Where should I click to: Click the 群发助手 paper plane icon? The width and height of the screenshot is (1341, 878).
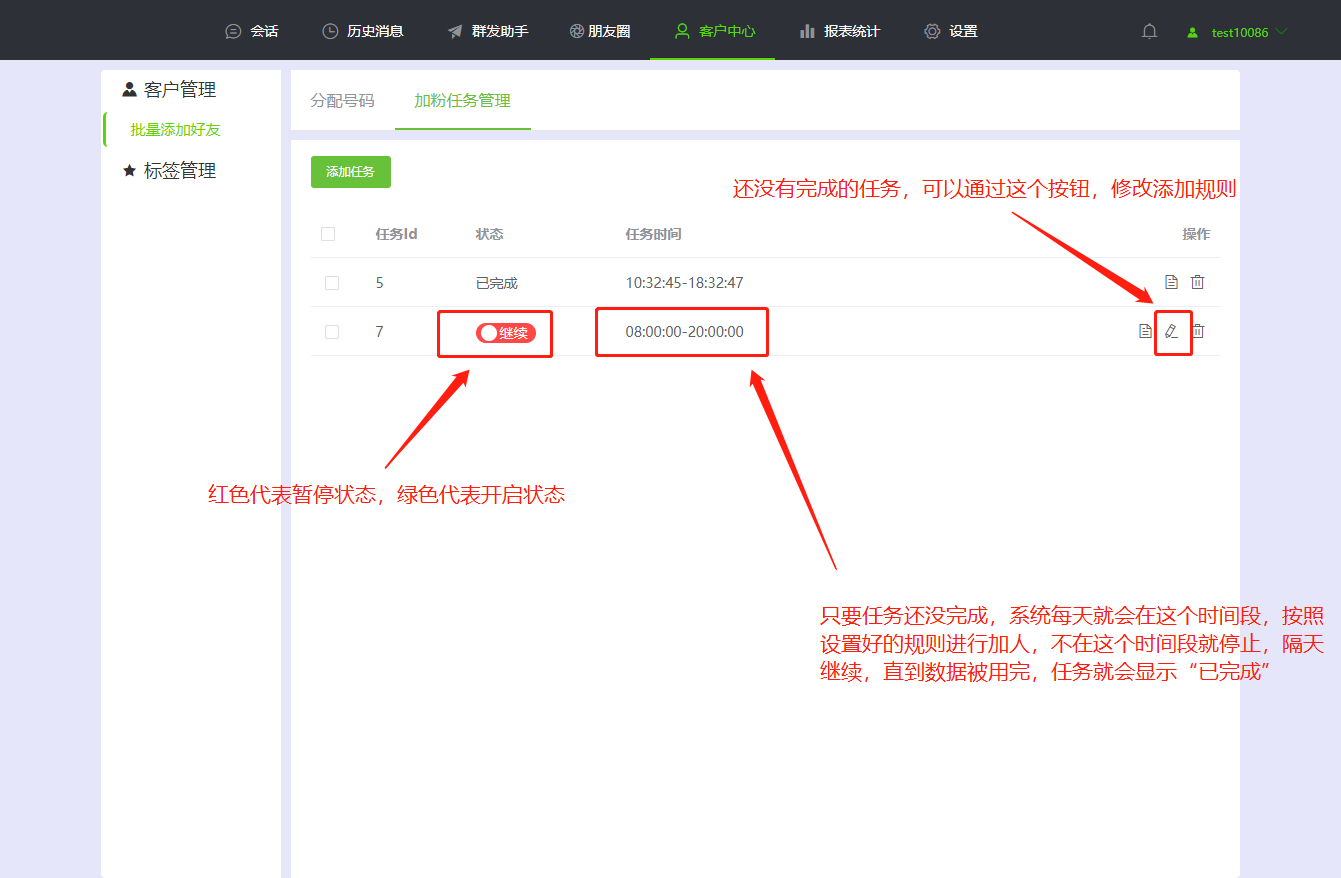pyautogui.click(x=455, y=31)
